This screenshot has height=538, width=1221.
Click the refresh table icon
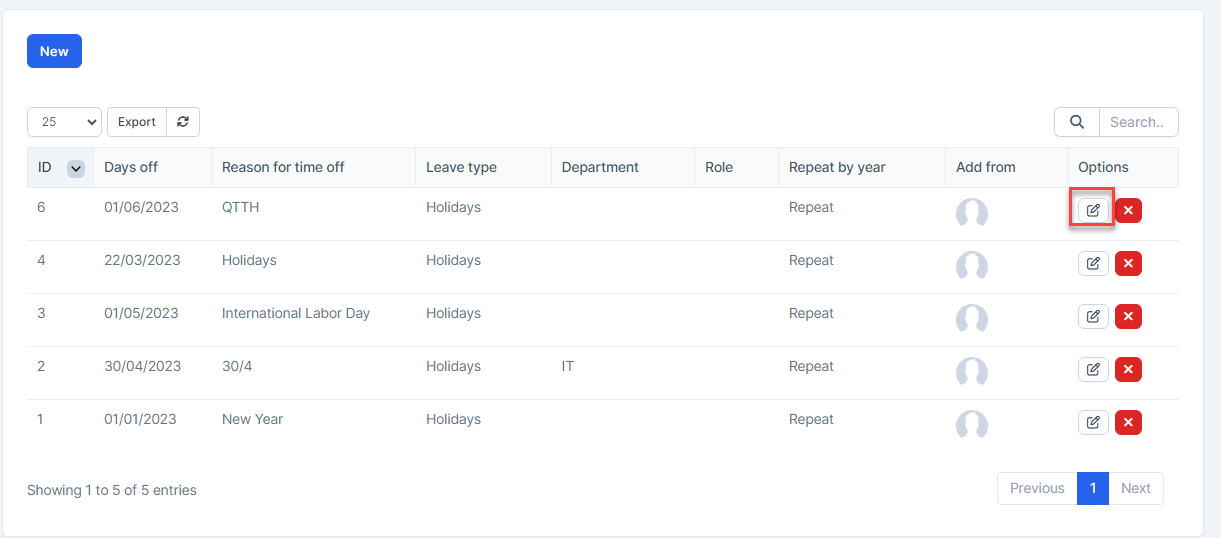(183, 122)
